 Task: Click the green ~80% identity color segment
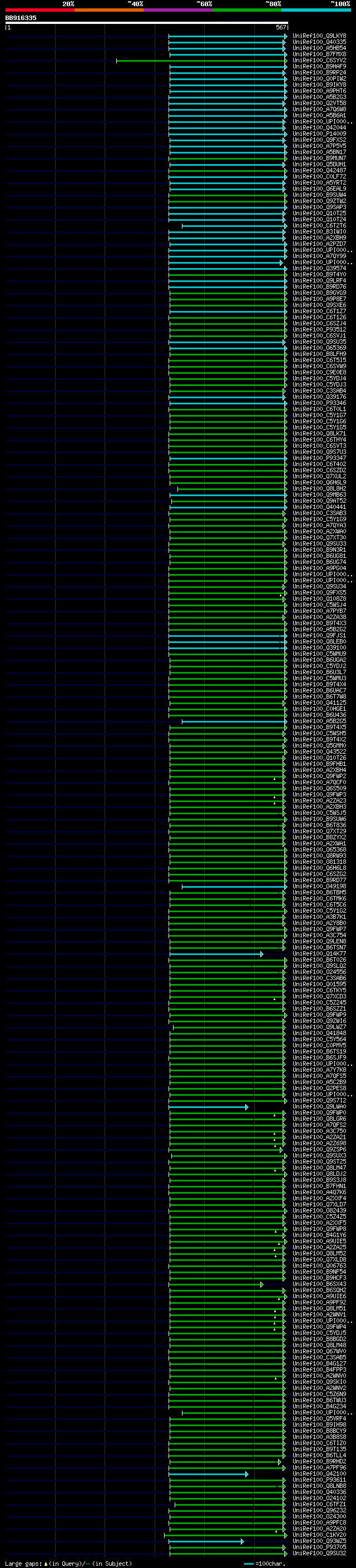(x=247, y=10)
